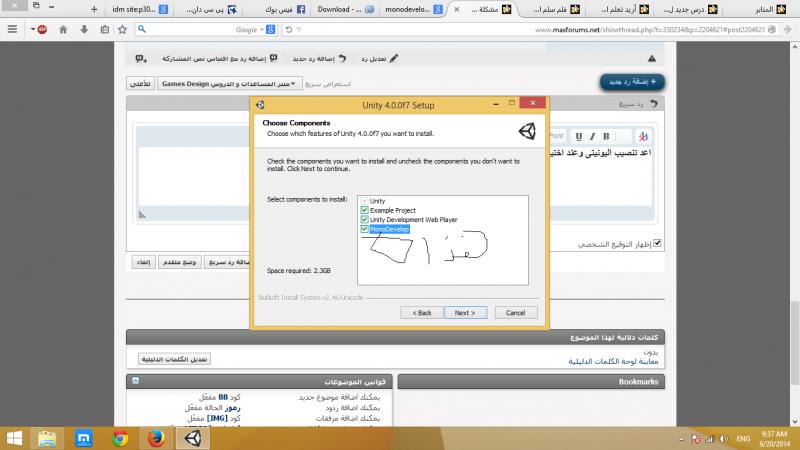Click the curved arrow icon beside address bar
The height and width of the screenshot is (450, 800).
[x=289, y=30]
